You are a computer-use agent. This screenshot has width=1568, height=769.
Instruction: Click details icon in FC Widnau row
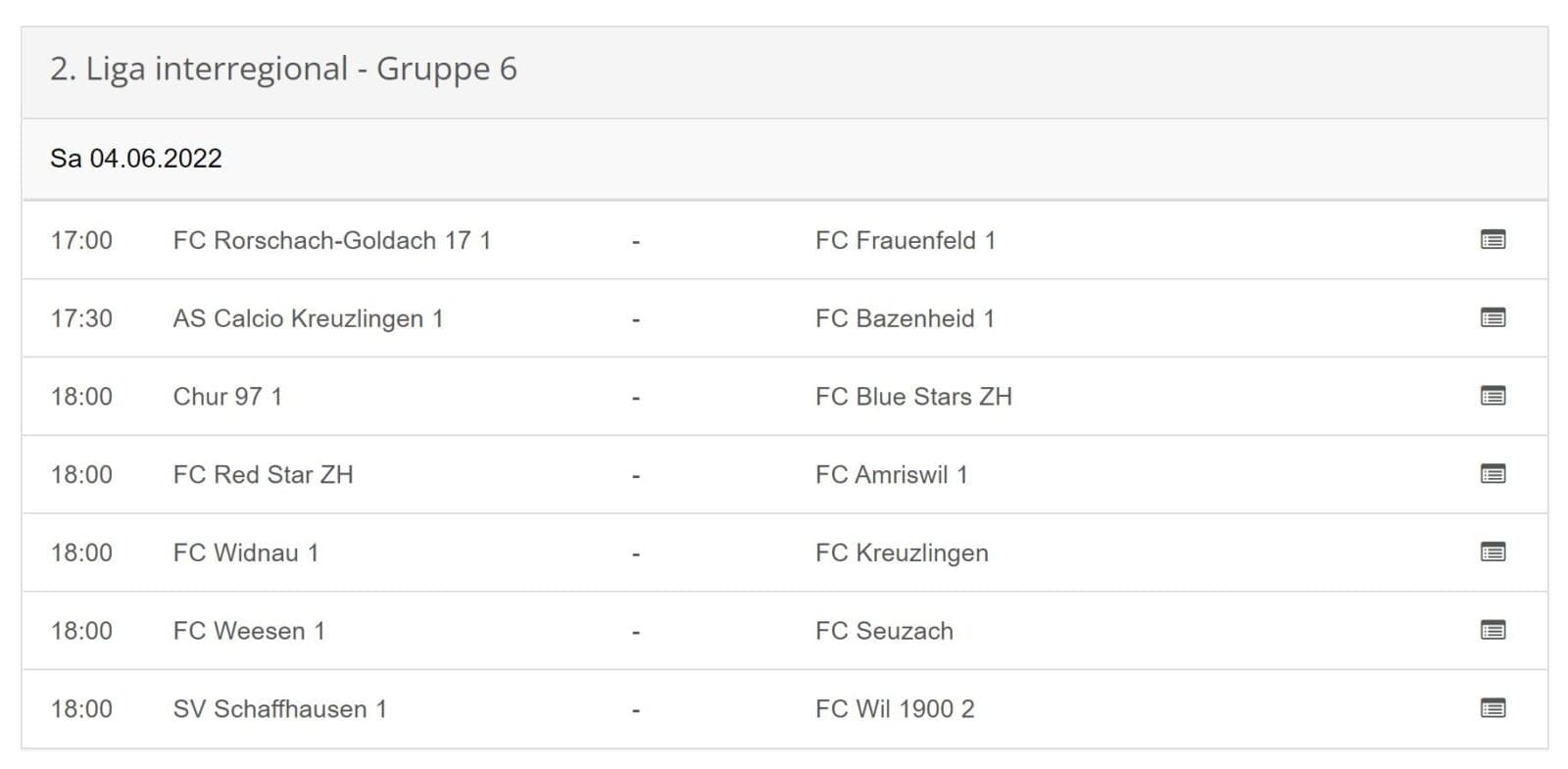click(x=1493, y=553)
